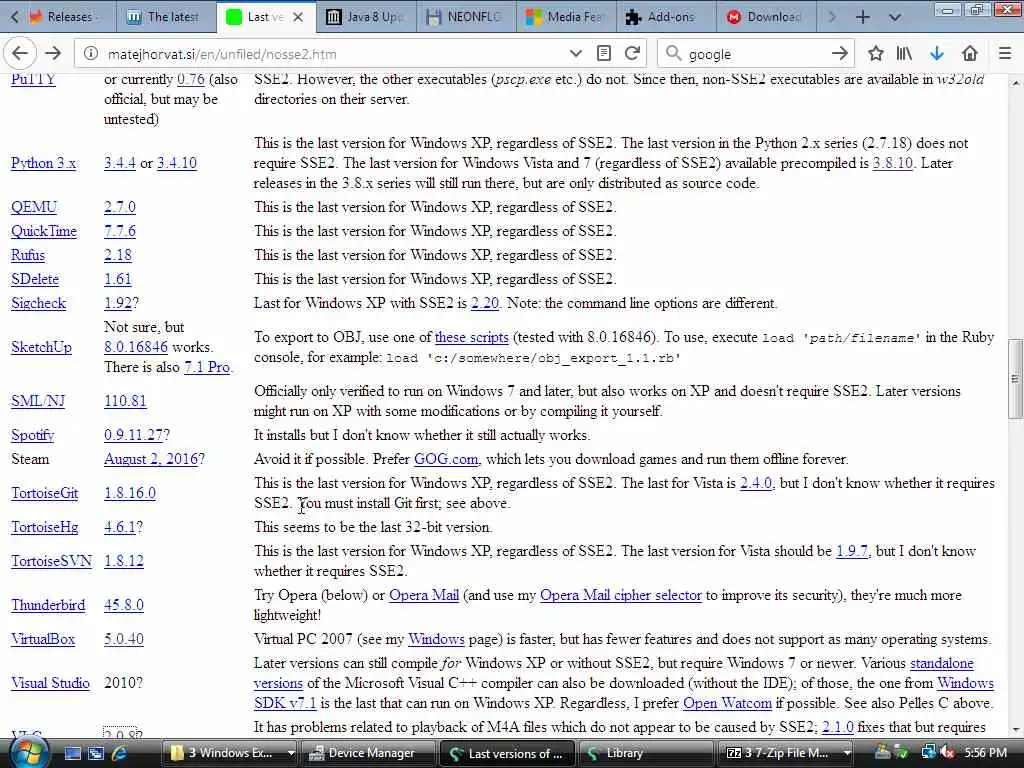The height and width of the screenshot is (768, 1024).
Task: Focus the search box containing 'google'
Action: (756, 54)
